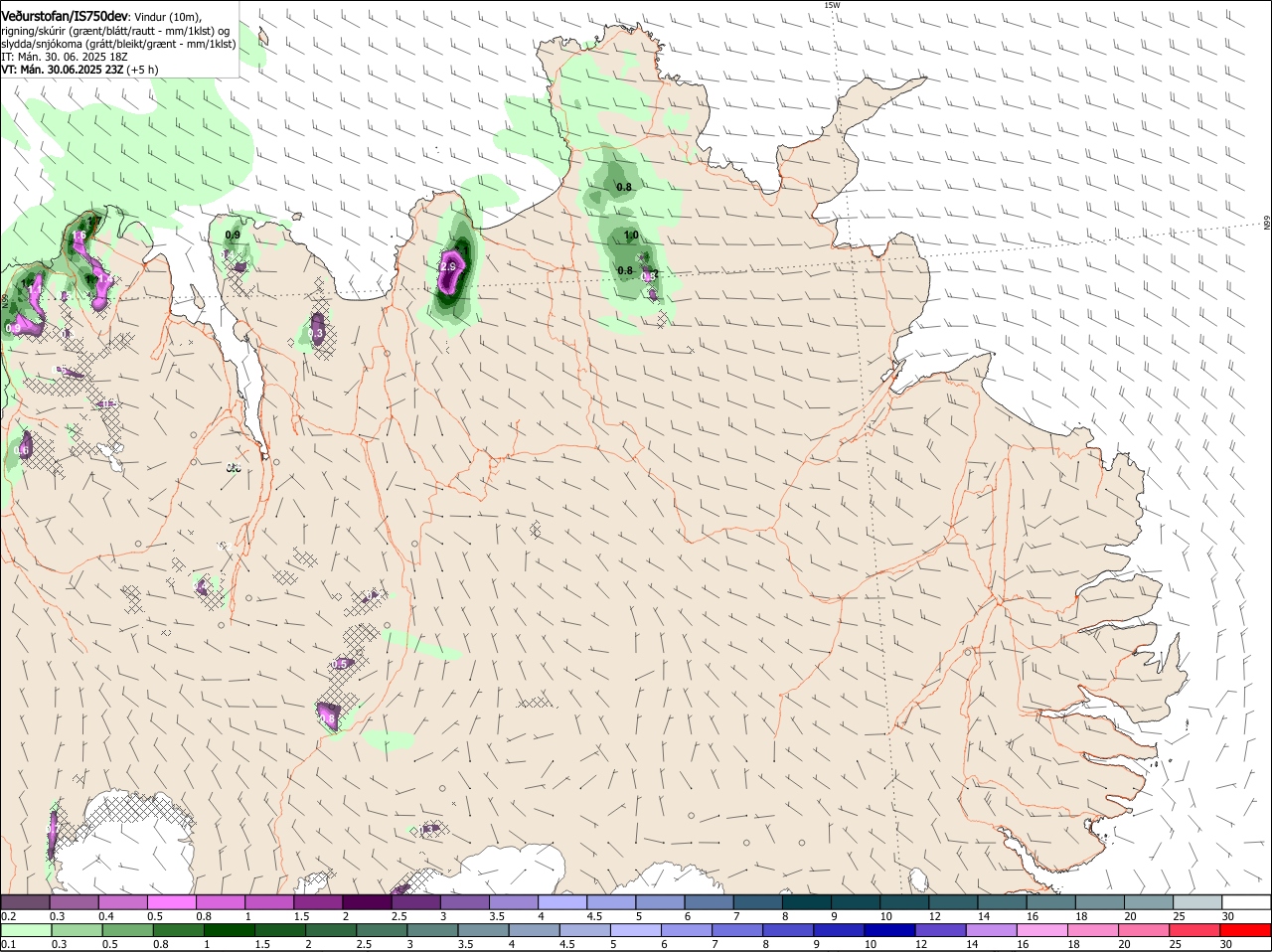Click the hot pink 20–25 rain legend swatch
The image size is (1272, 952).
(1145, 931)
